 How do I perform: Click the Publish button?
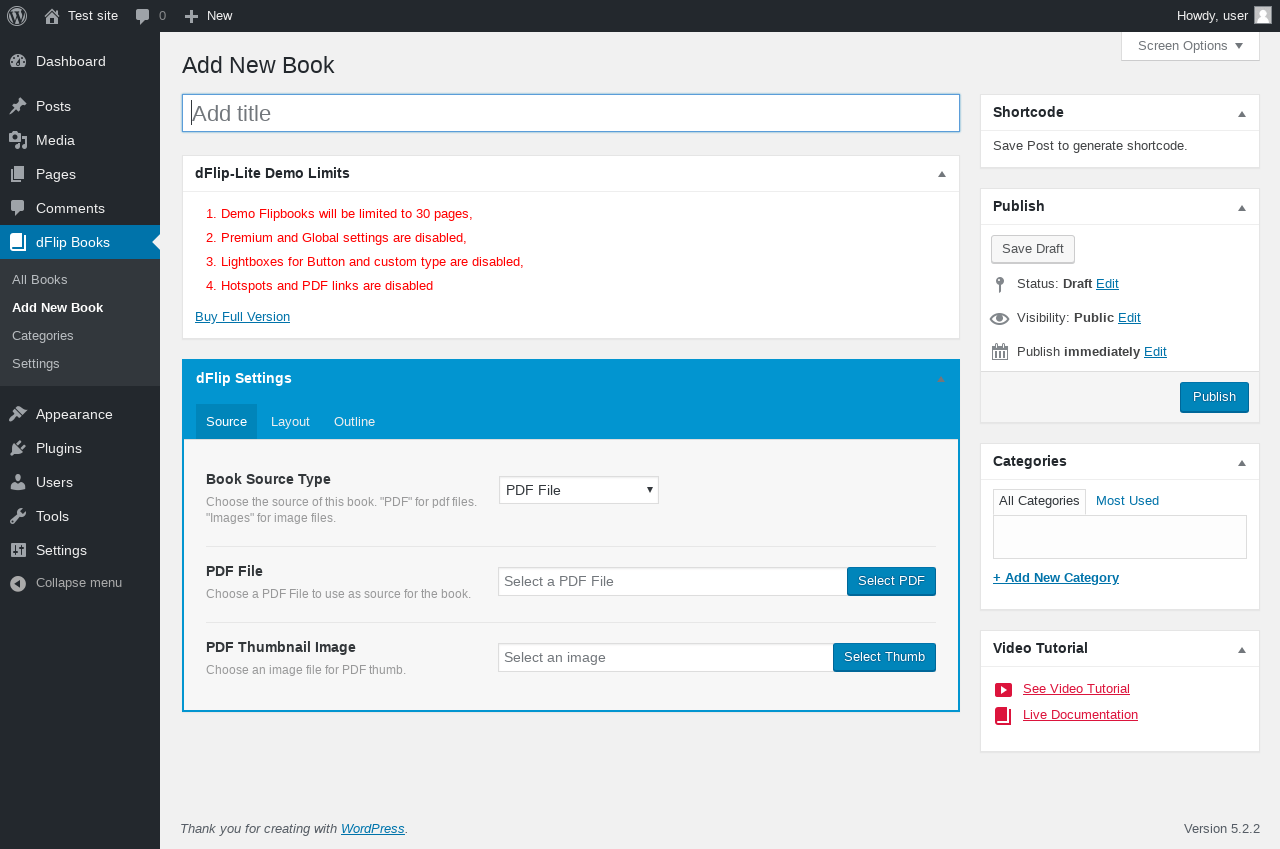pos(1214,397)
